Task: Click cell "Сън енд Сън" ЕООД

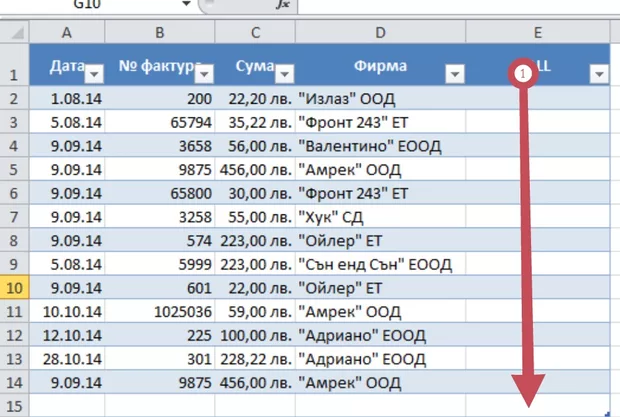Action: (x=381, y=265)
